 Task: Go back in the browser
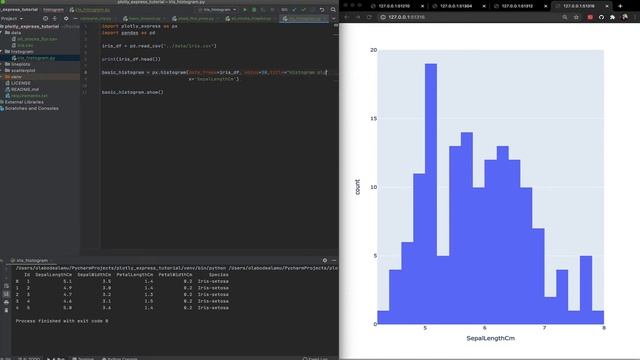coord(347,17)
